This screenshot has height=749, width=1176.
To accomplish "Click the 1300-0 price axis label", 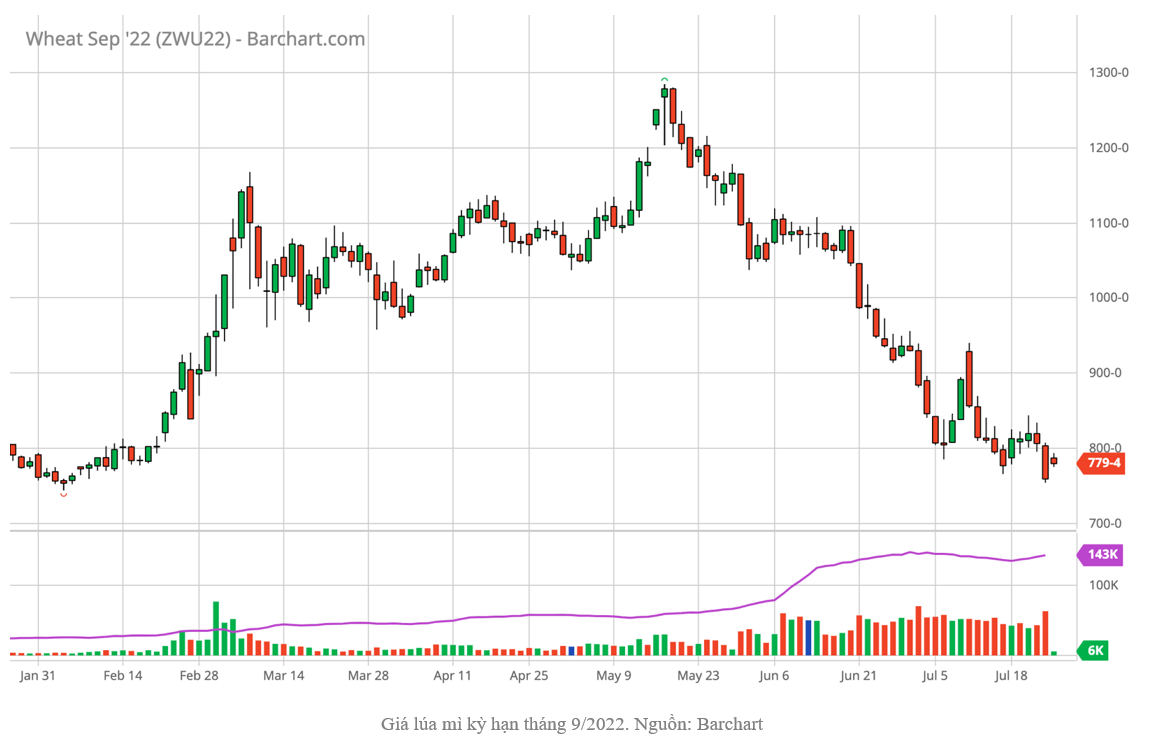I will [1109, 73].
